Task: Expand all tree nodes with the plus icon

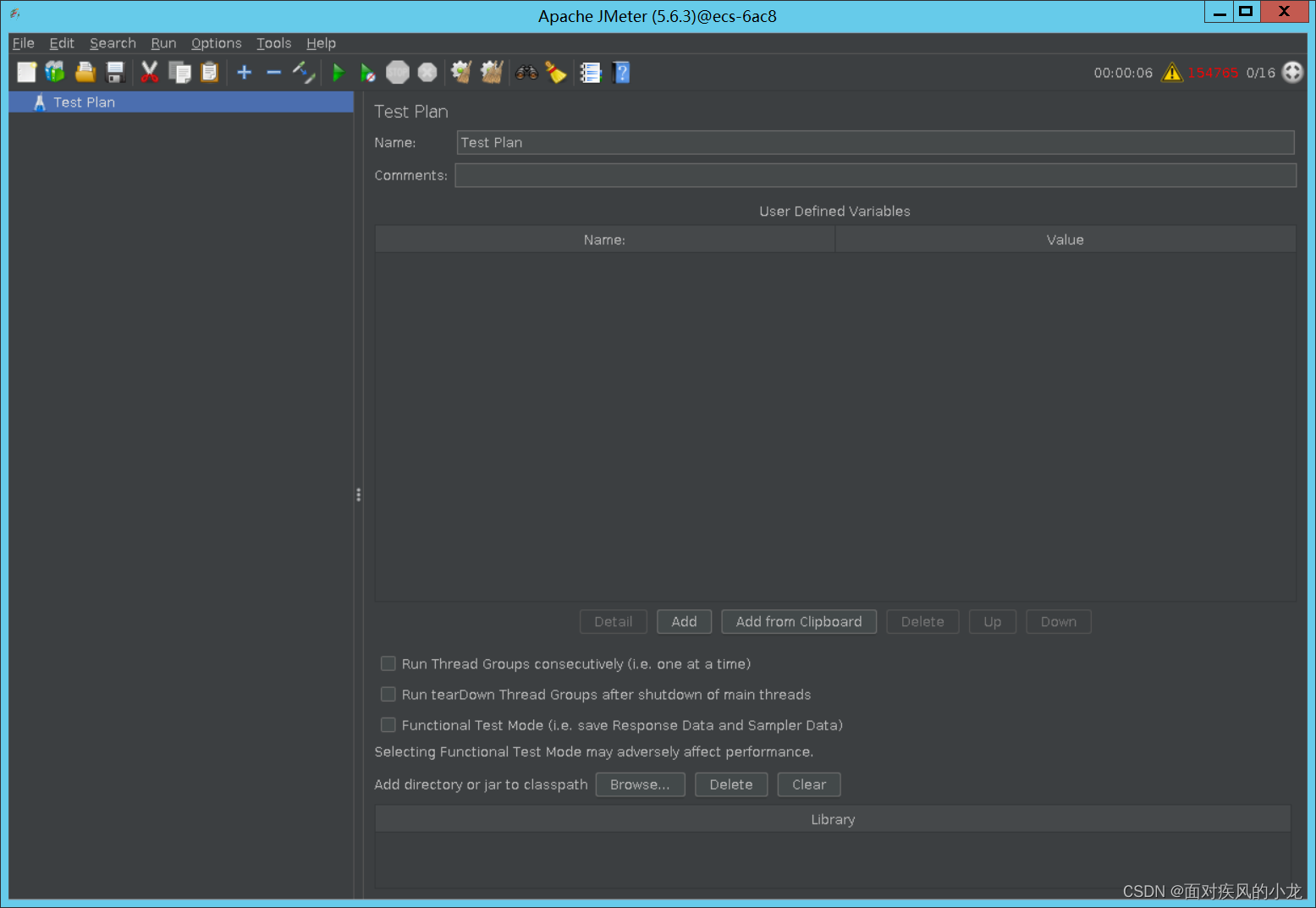Action: point(244,72)
